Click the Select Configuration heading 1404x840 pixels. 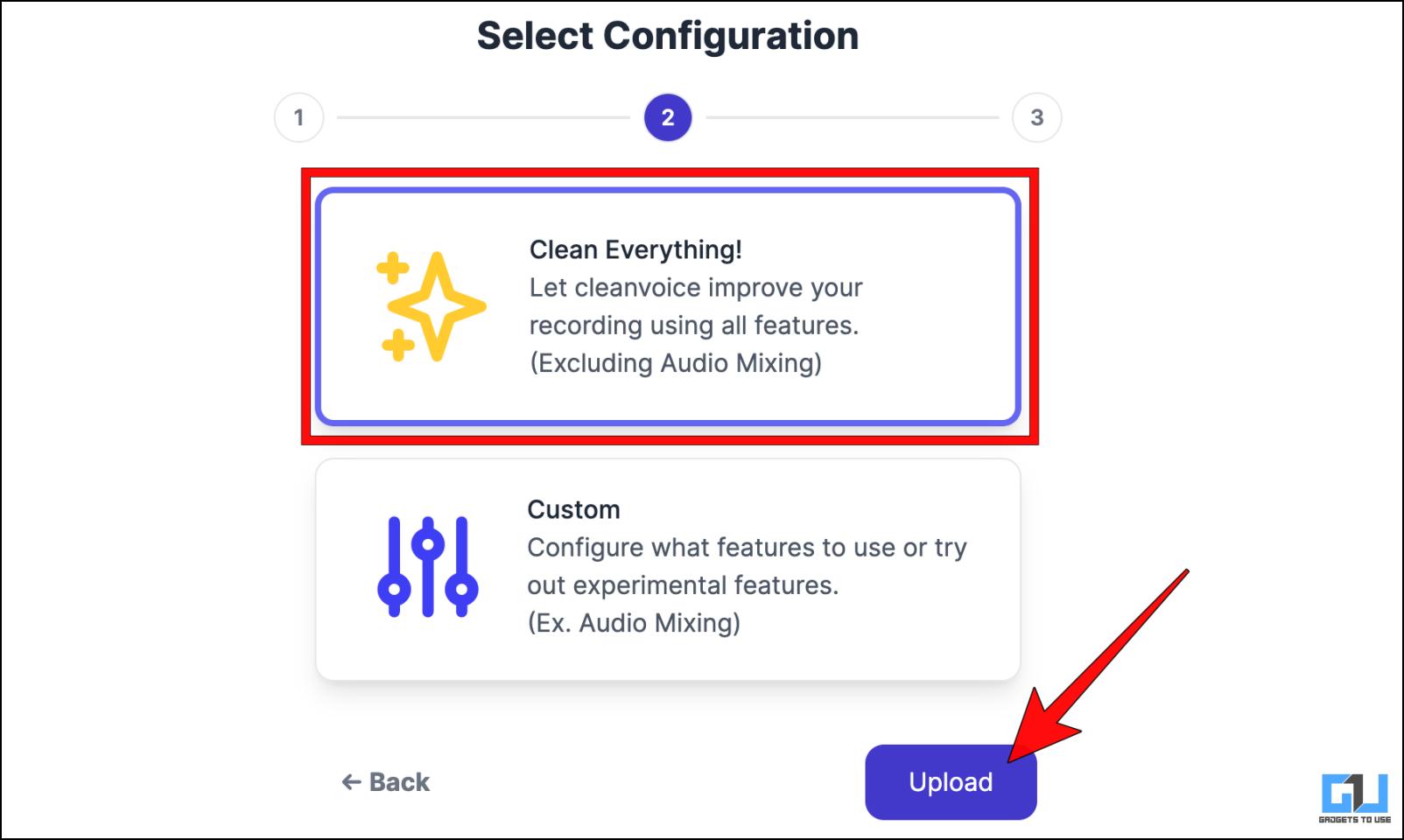coord(668,36)
